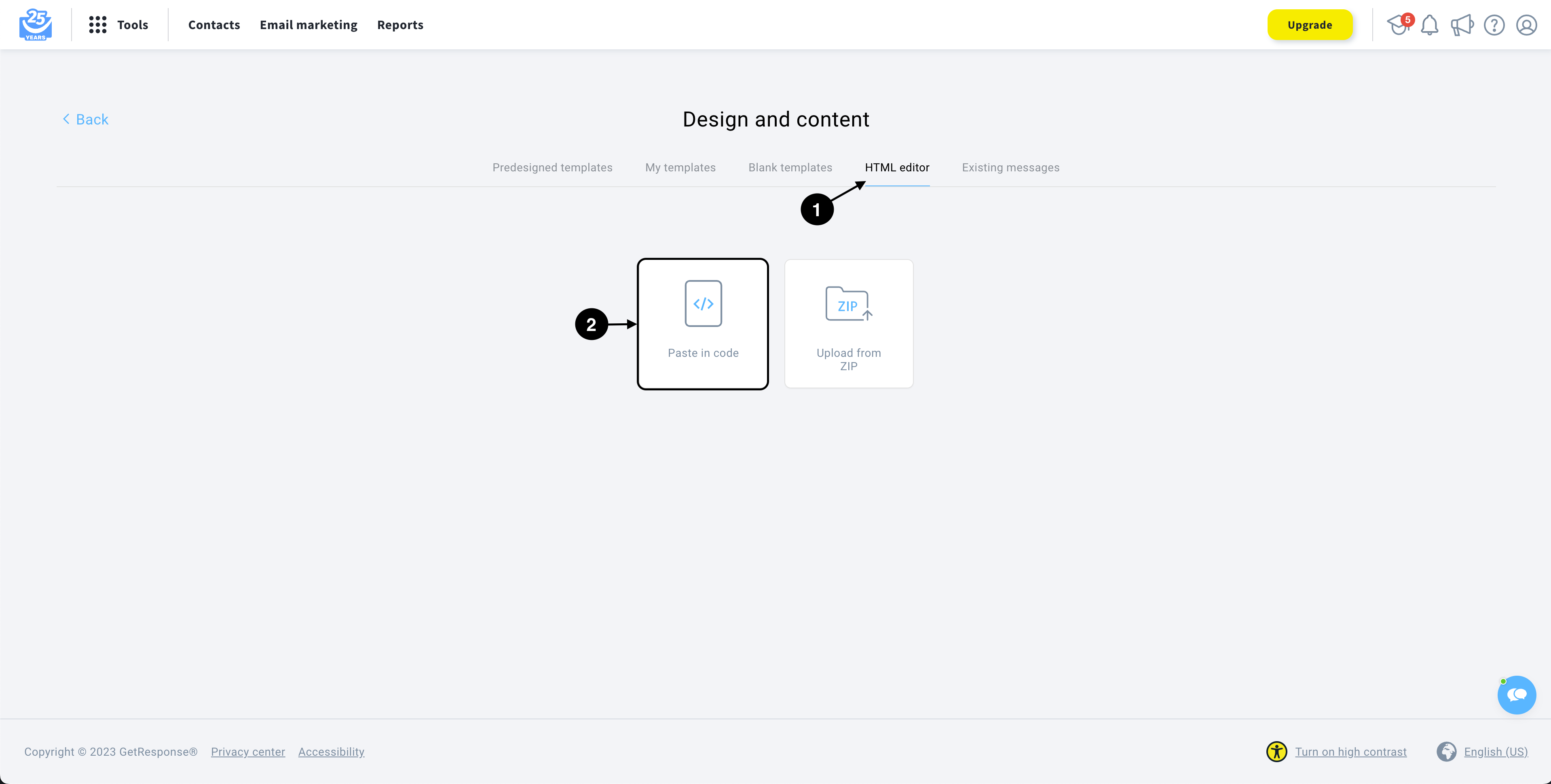Turn on high contrast mode

click(1350, 752)
